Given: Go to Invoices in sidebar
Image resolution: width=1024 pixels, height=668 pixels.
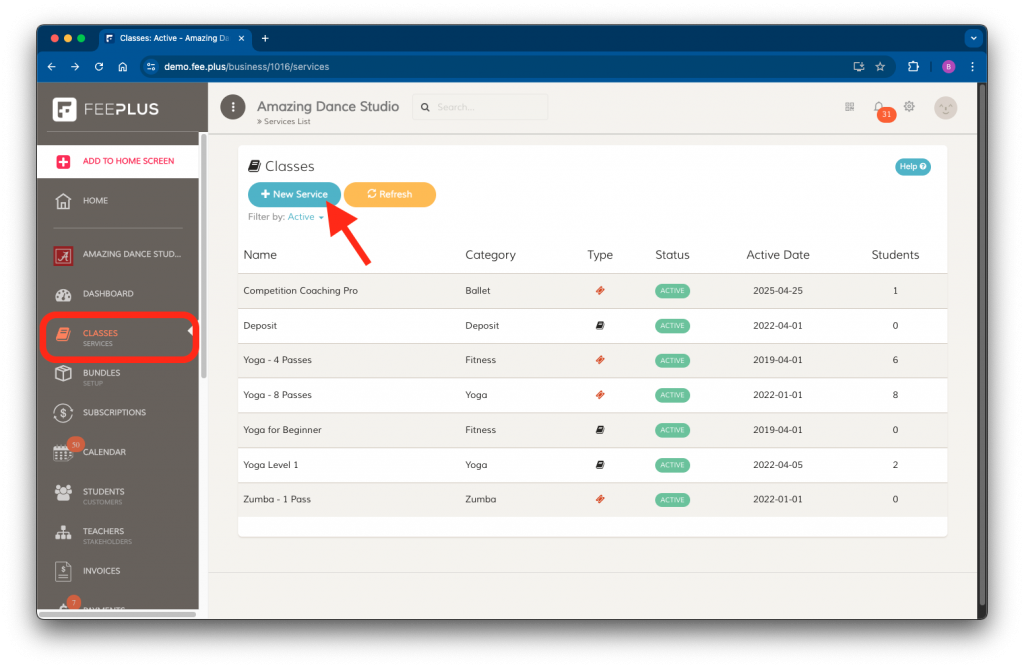Looking at the screenshot, I should pos(101,571).
